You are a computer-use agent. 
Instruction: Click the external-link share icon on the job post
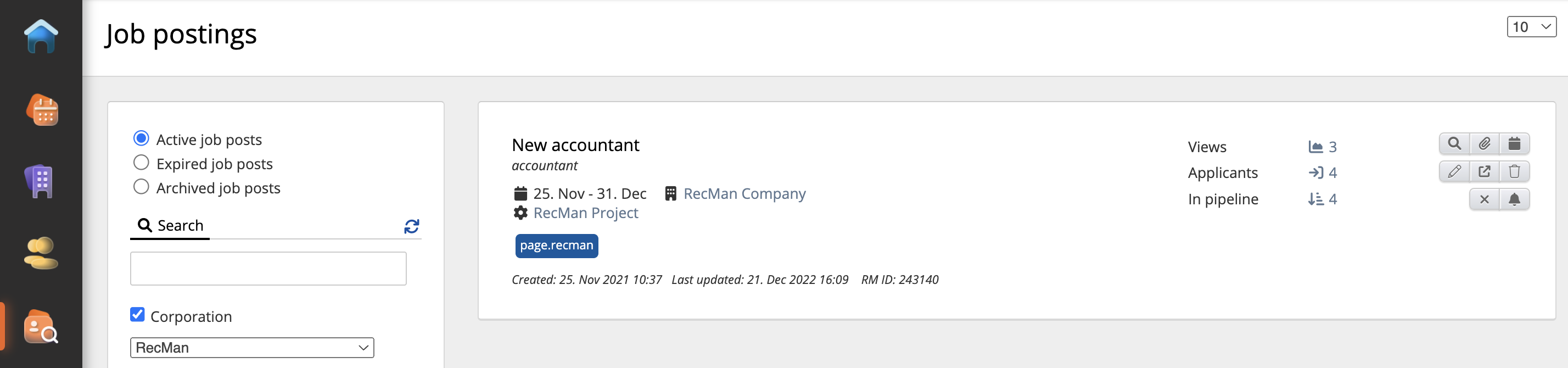[x=1484, y=172]
